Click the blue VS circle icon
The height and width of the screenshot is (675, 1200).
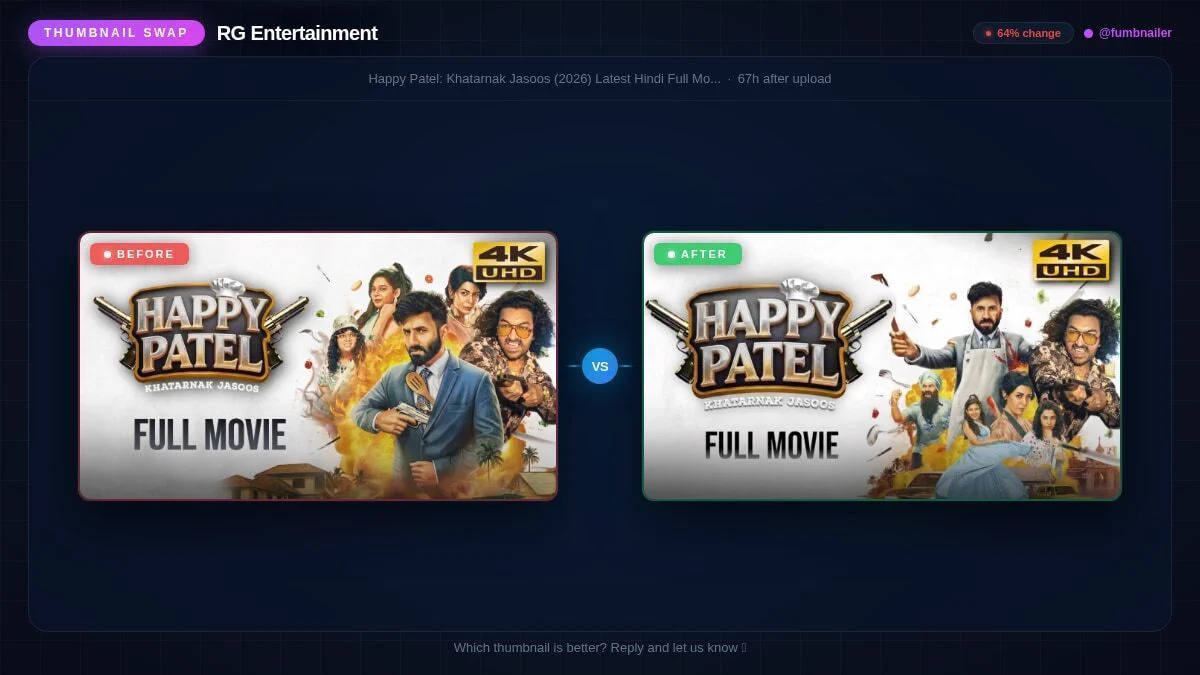coord(600,366)
